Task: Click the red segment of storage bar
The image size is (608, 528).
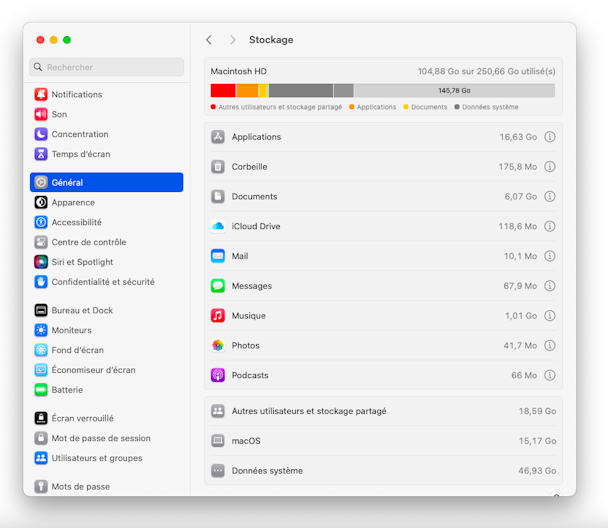Action: (223, 90)
